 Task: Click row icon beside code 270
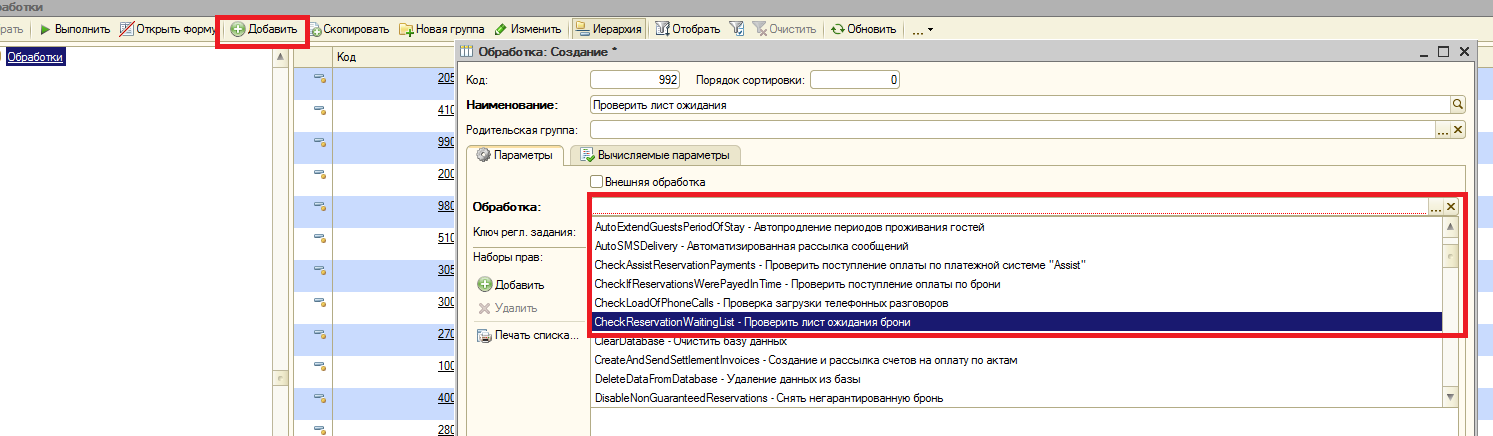click(x=321, y=334)
